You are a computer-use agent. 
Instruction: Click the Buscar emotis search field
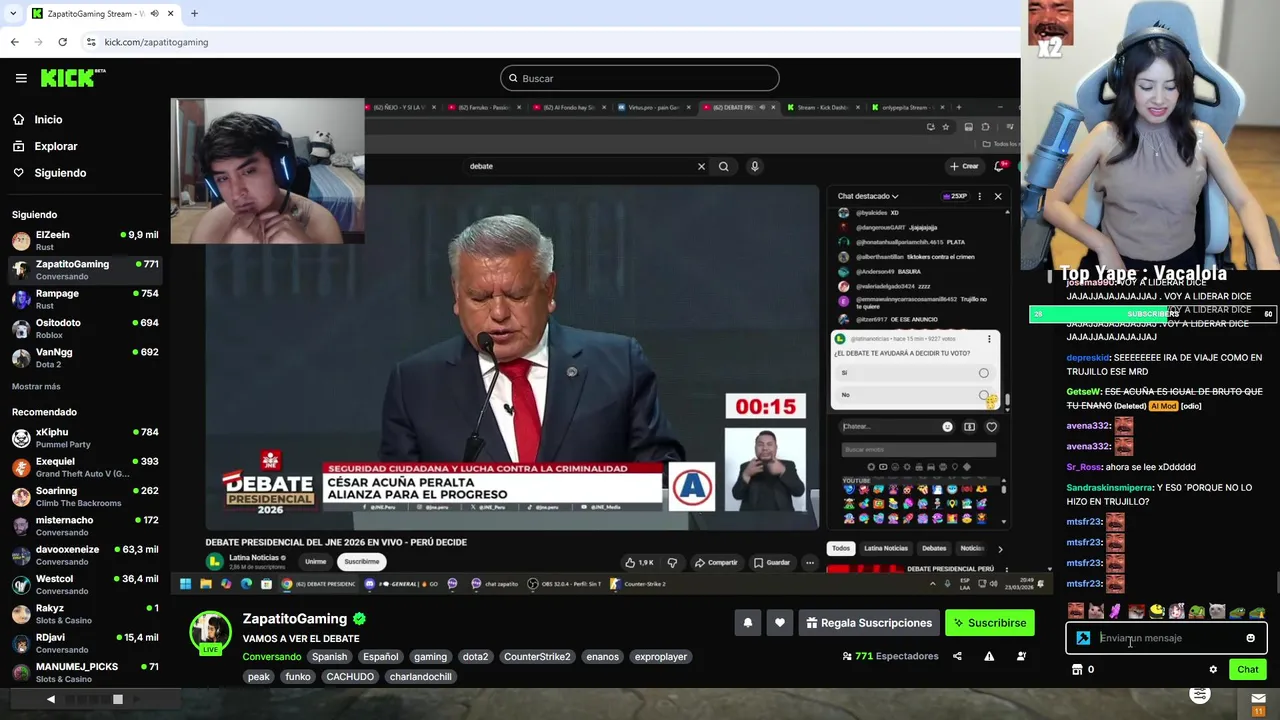[918, 449]
